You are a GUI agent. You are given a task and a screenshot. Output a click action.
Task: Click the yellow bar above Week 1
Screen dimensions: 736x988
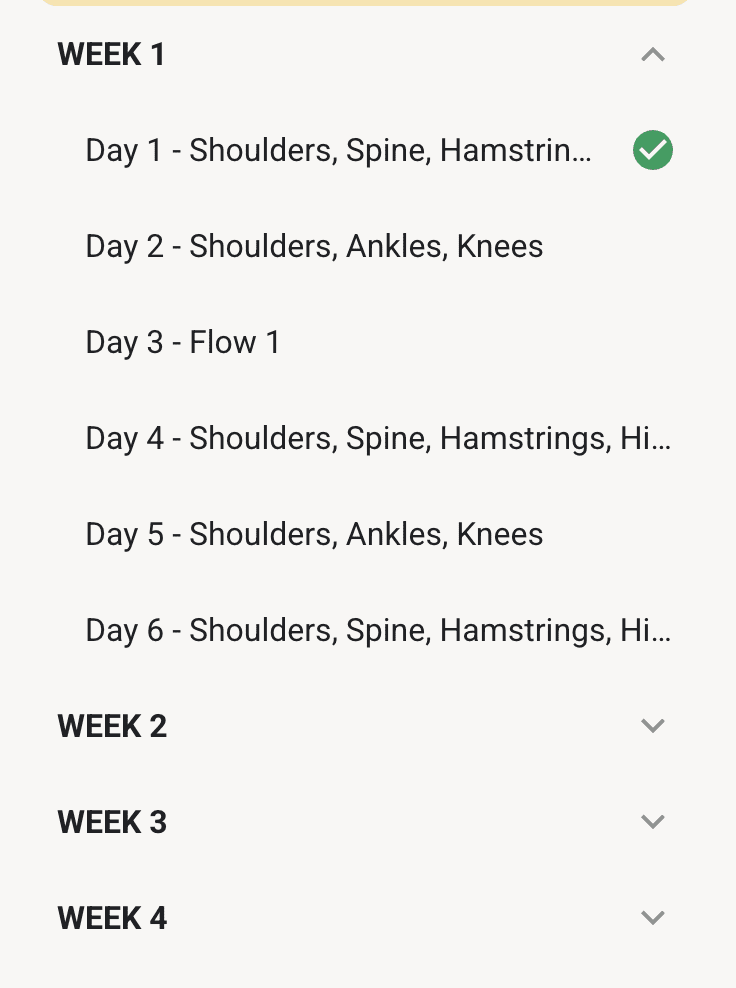click(366, 3)
